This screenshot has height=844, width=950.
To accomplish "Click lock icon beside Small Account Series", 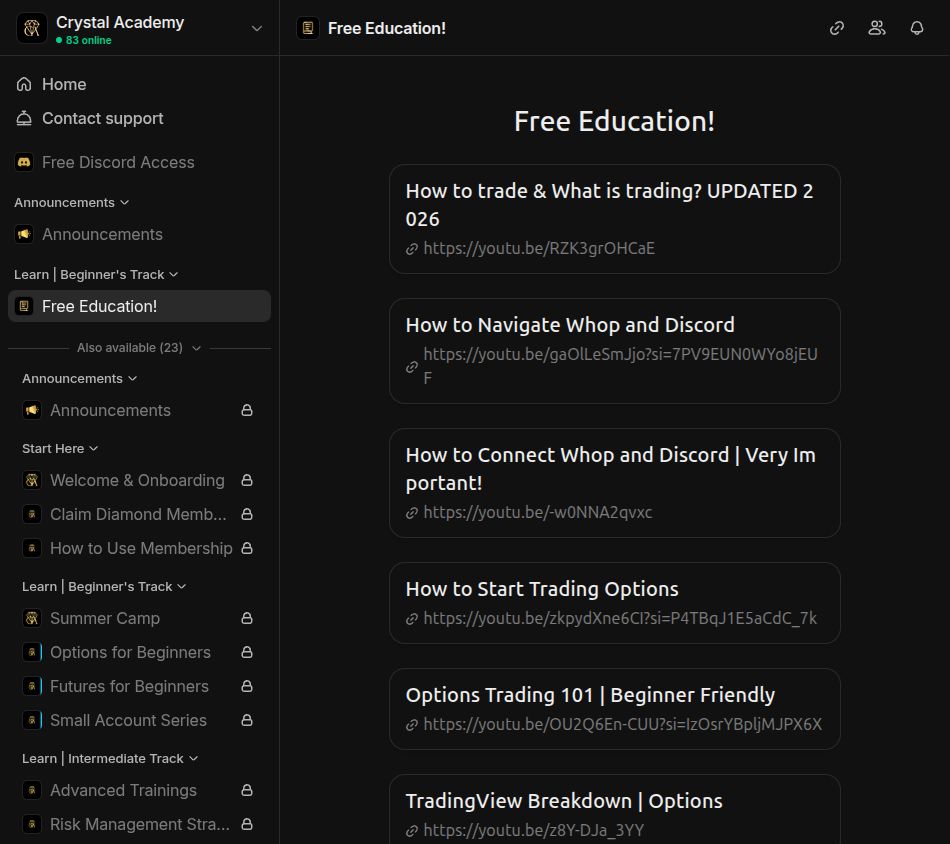I will click(247, 720).
